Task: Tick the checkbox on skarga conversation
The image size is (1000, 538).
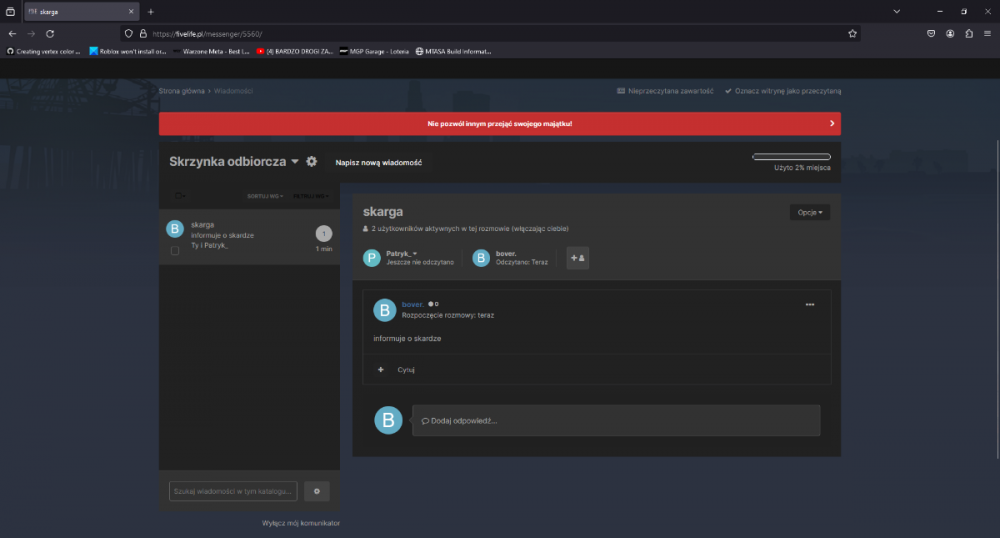Action: pos(175,251)
